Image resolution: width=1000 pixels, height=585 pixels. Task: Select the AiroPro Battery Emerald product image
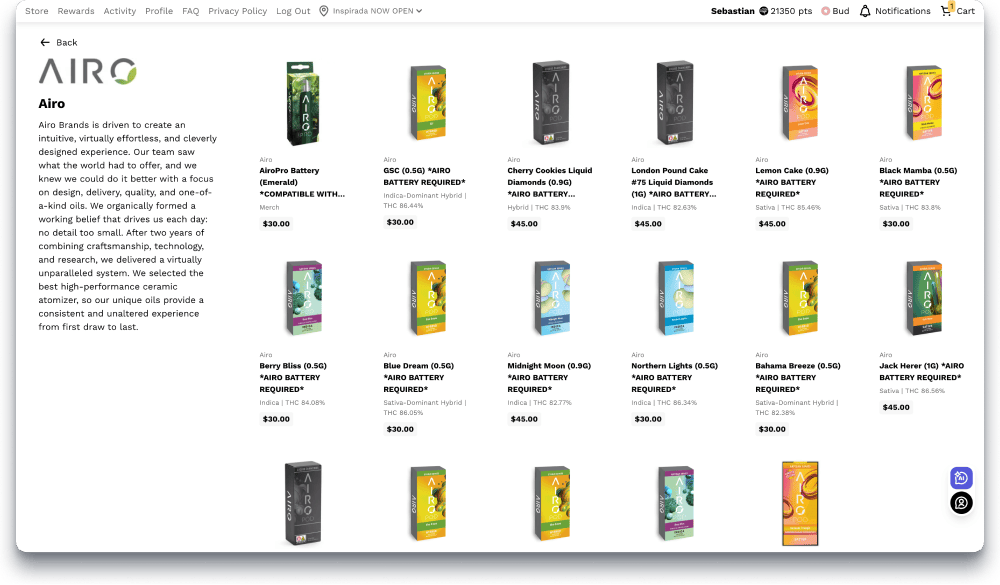[302, 103]
